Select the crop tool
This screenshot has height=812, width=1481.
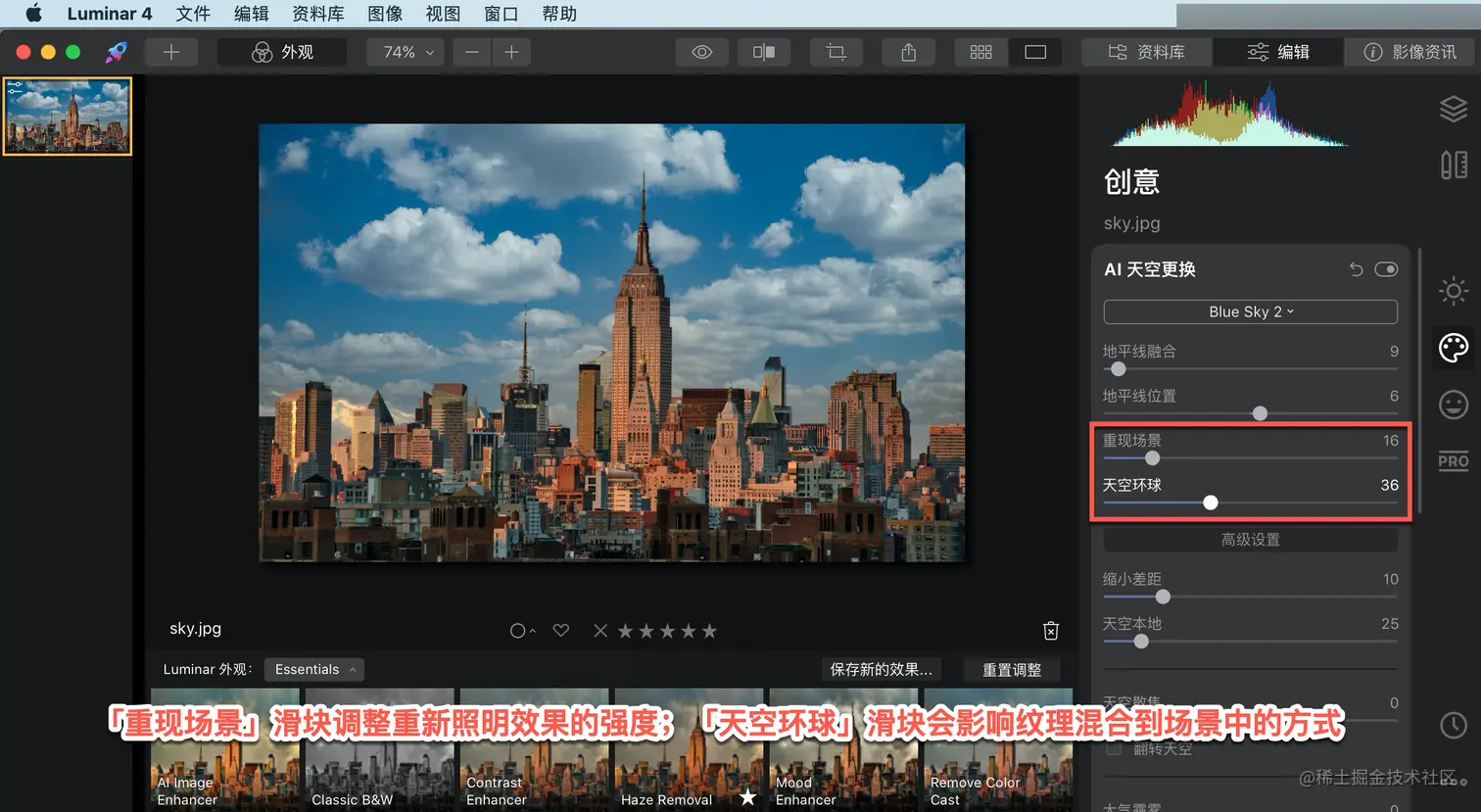click(836, 52)
